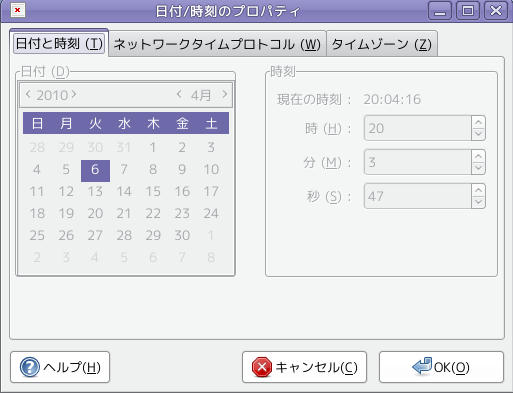Select day 4 in the 日 column
Screen dimensions: 513x393
coord(37,170)
